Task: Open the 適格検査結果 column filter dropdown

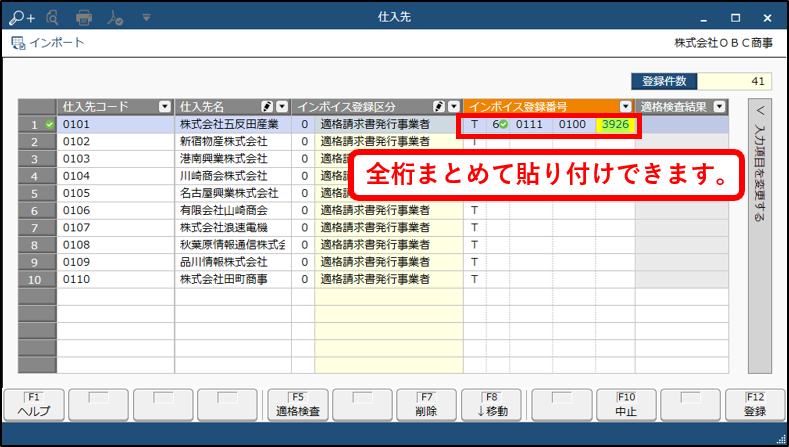Action: coord(720,107)
